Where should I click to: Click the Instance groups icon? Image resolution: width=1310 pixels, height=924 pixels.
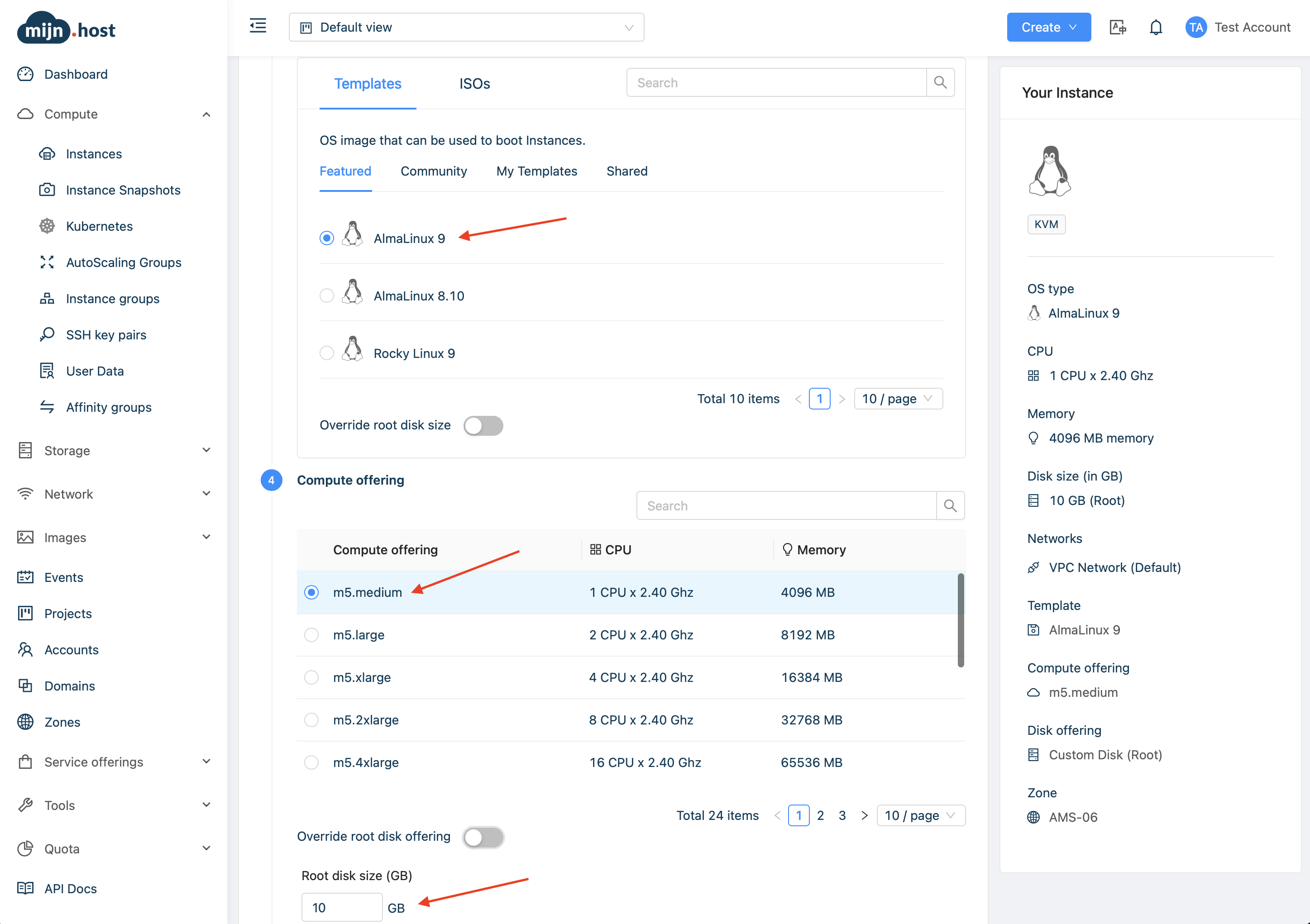pyautogui.click(x=47, y=298)
